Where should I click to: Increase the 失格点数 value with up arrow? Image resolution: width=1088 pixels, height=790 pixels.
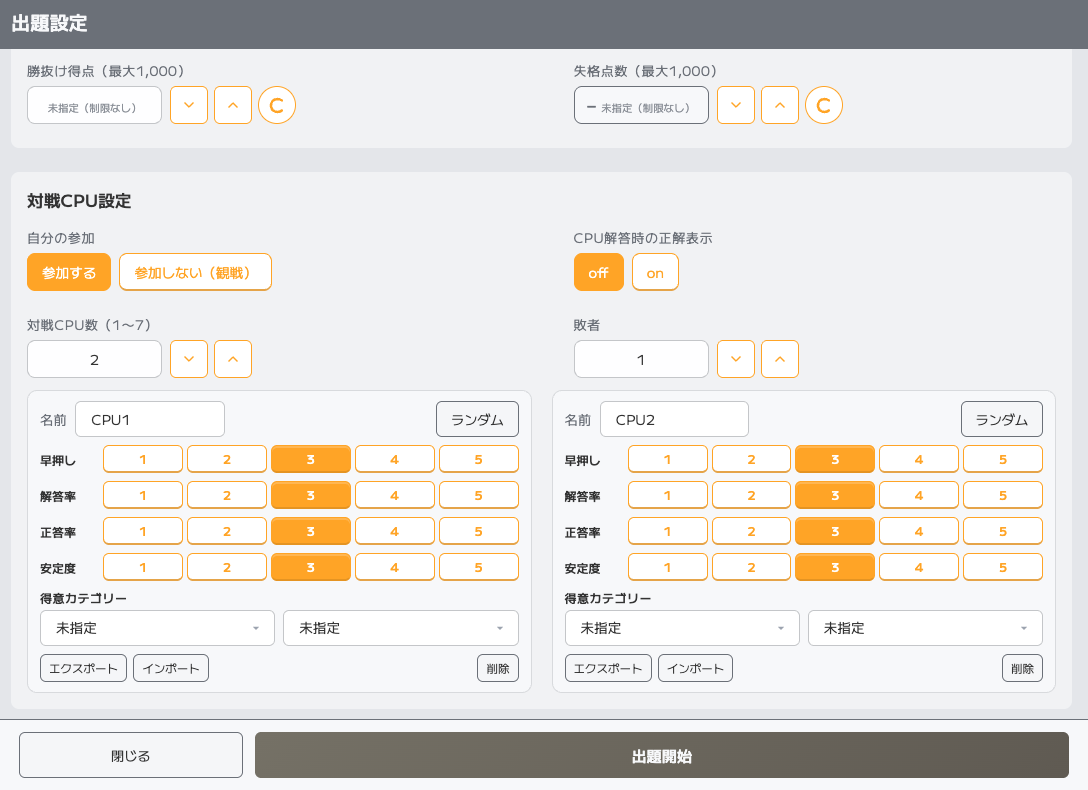tap(780, 105)
